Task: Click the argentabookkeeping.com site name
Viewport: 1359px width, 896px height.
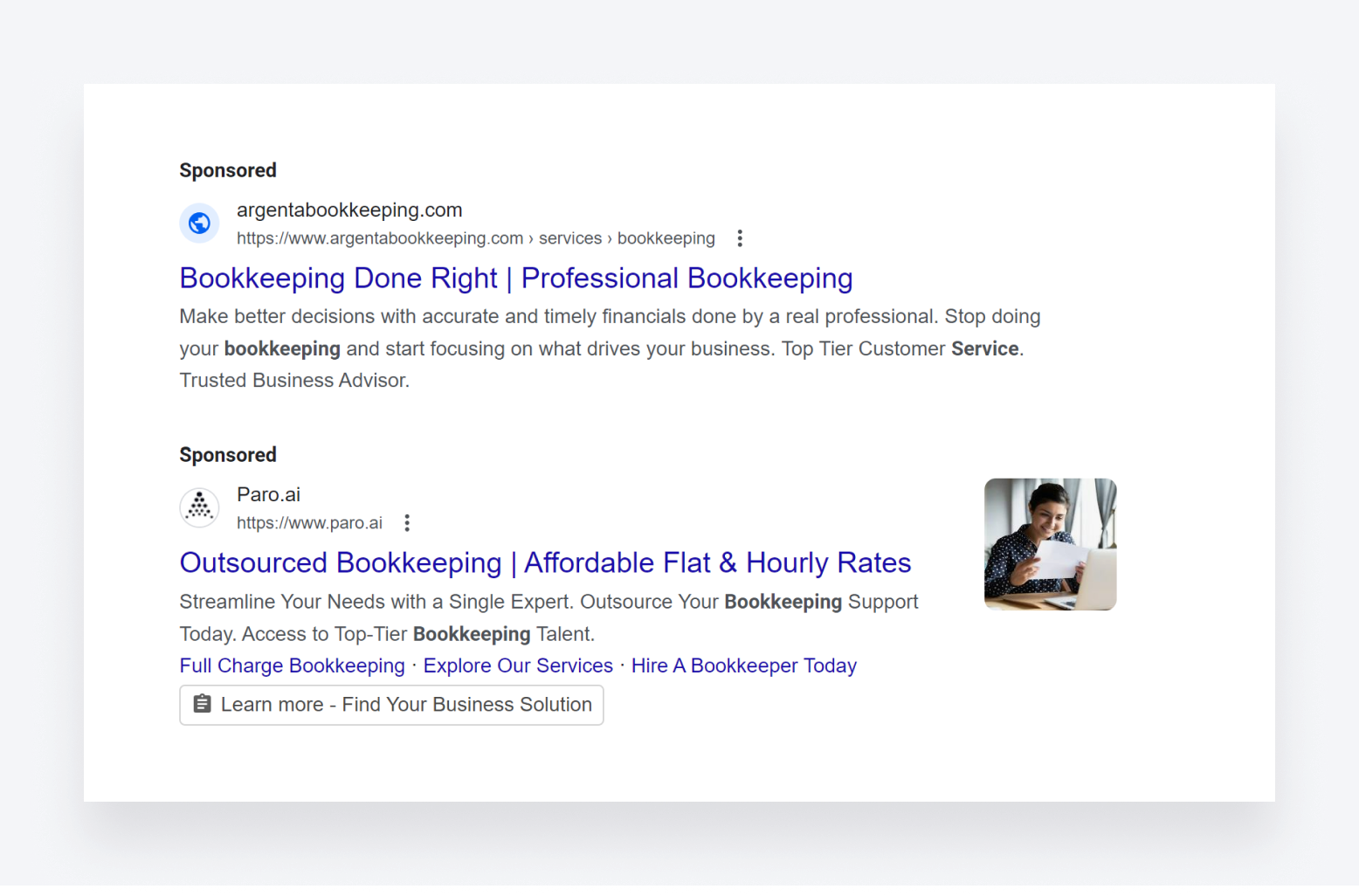Action: 348,210
